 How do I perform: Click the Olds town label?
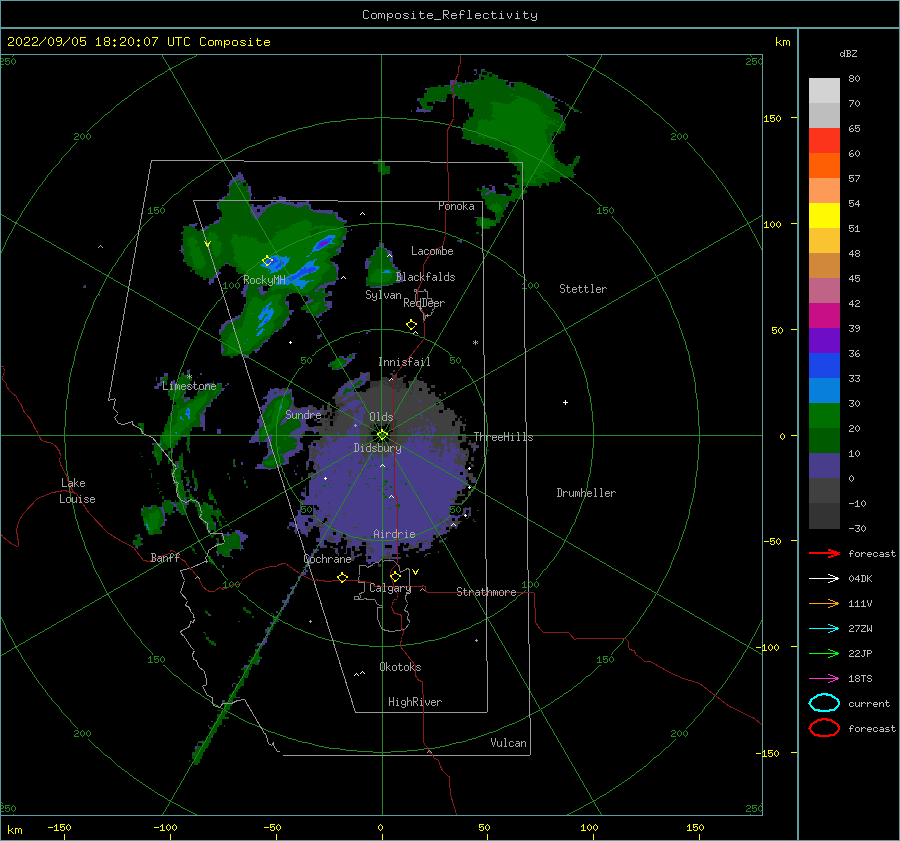click(x=381, y=417)
